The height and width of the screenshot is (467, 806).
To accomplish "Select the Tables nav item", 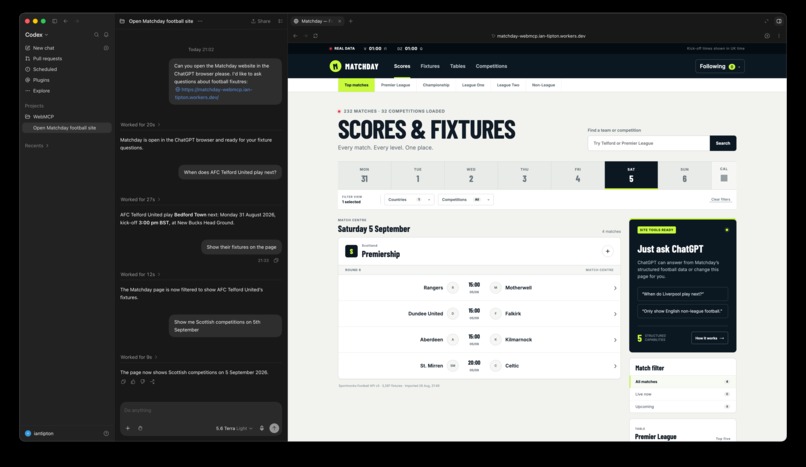I will [x=457, y=66].
